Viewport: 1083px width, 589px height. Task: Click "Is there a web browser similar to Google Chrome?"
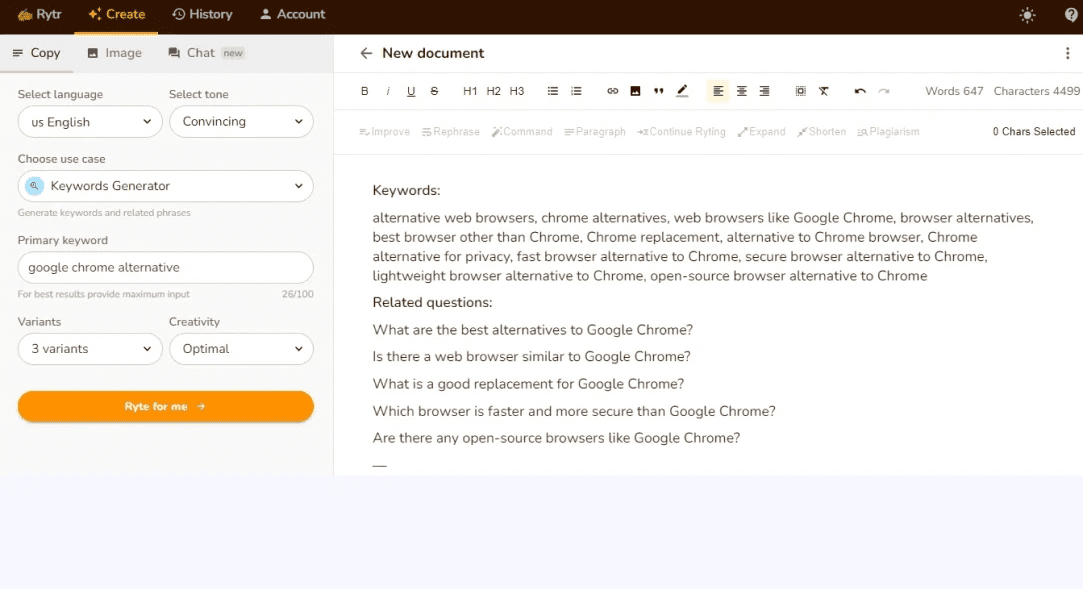(531, 357)
